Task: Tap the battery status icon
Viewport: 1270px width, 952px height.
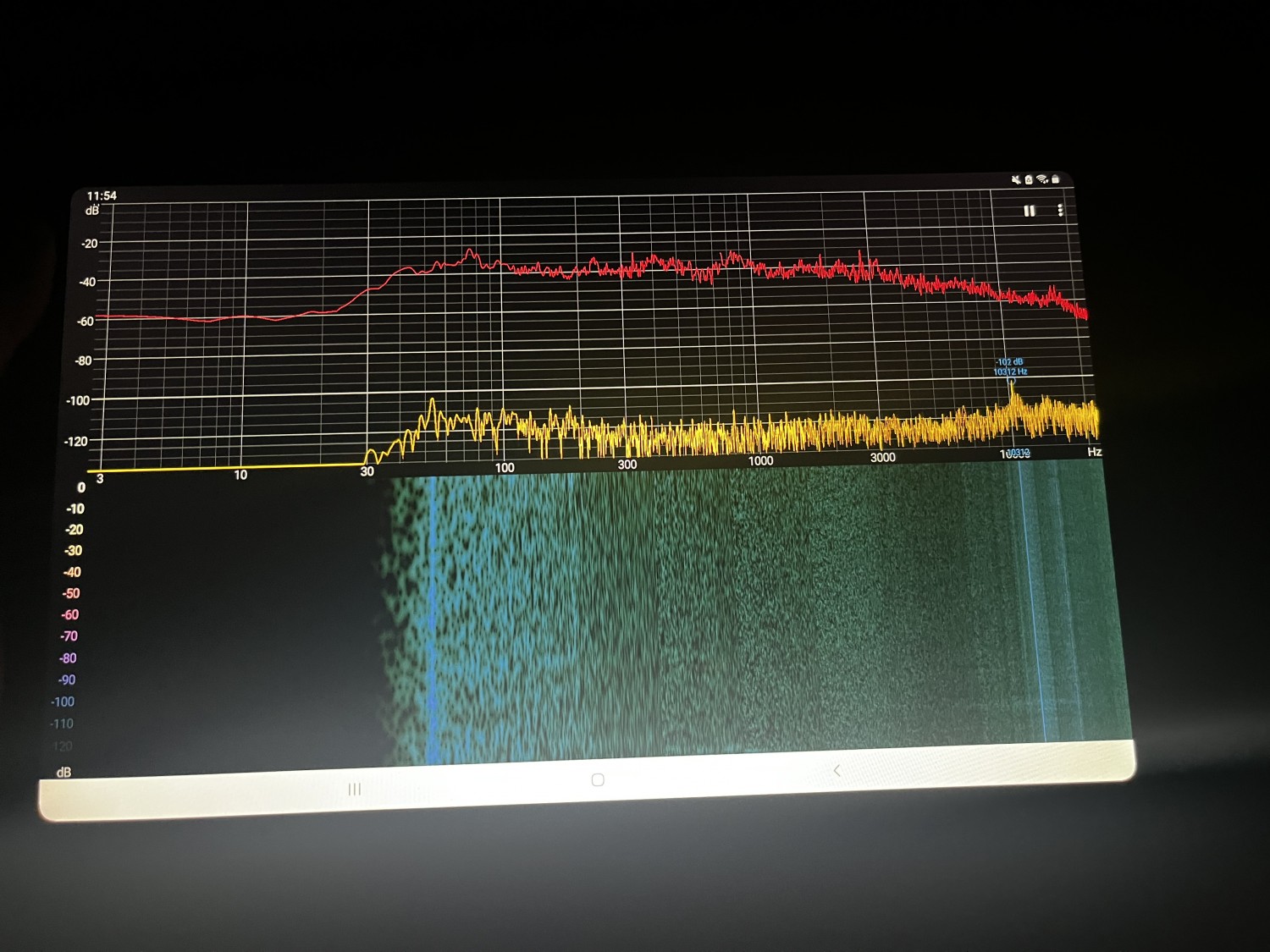Action: coord(1056,179)
